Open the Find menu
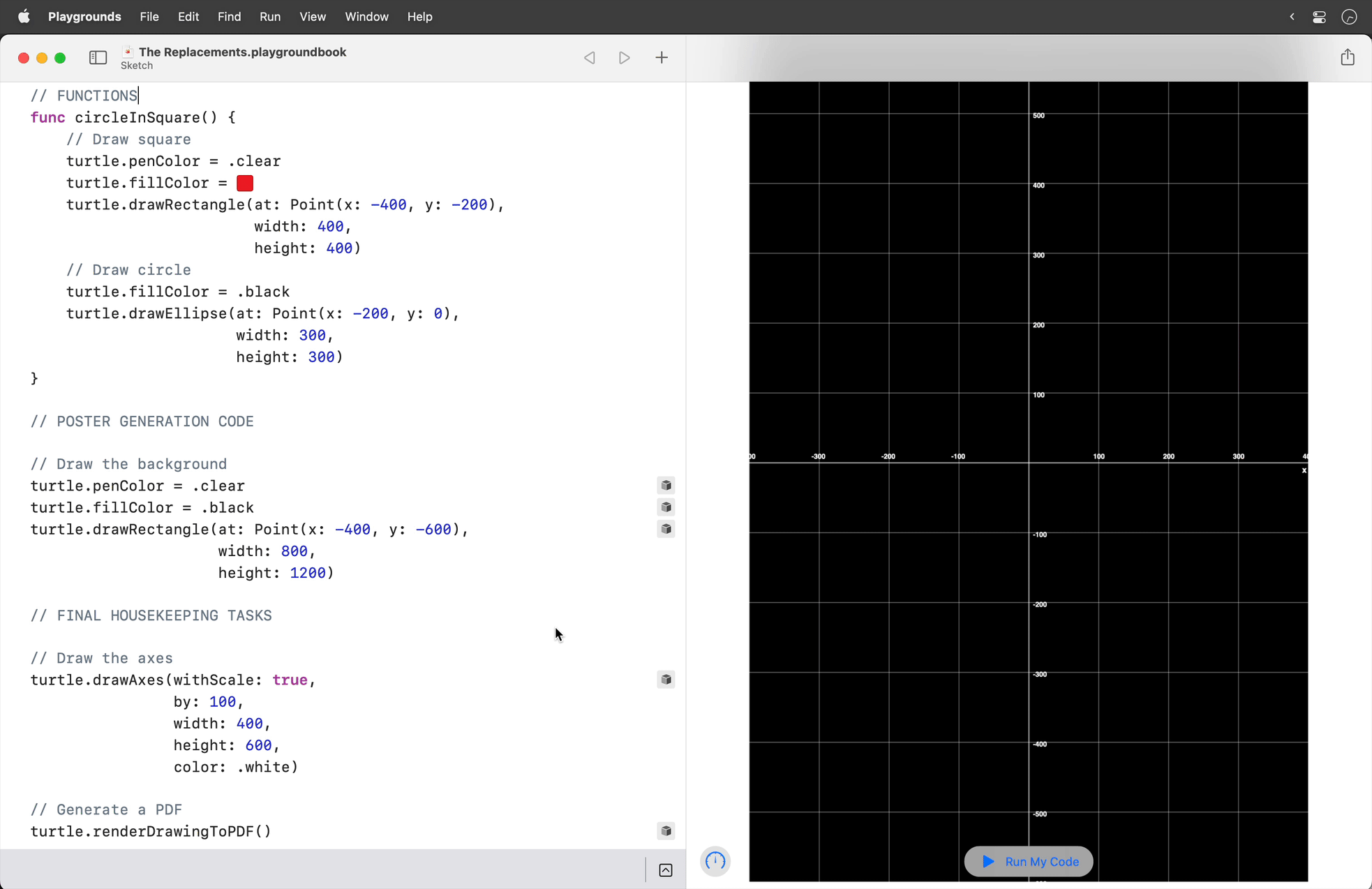 point(229,17)
